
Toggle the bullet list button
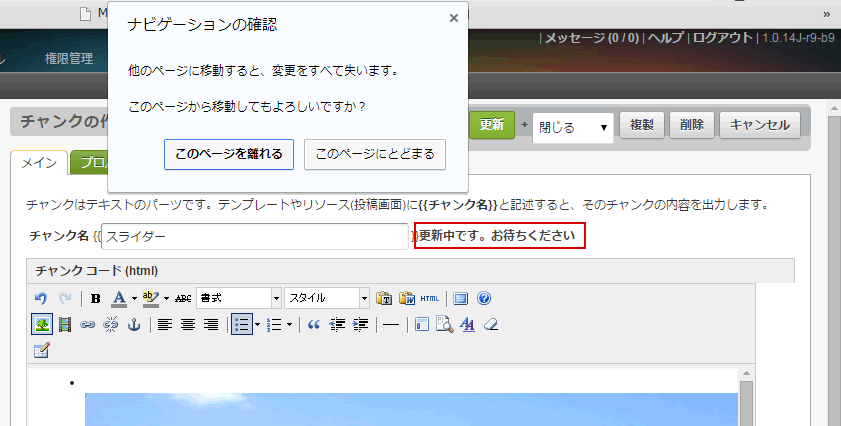[241, 324]
